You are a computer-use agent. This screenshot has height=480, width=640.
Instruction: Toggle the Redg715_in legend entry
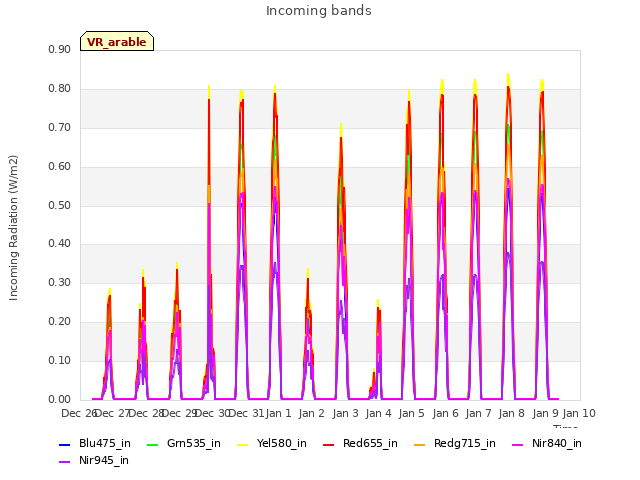[x=454, y=443]
